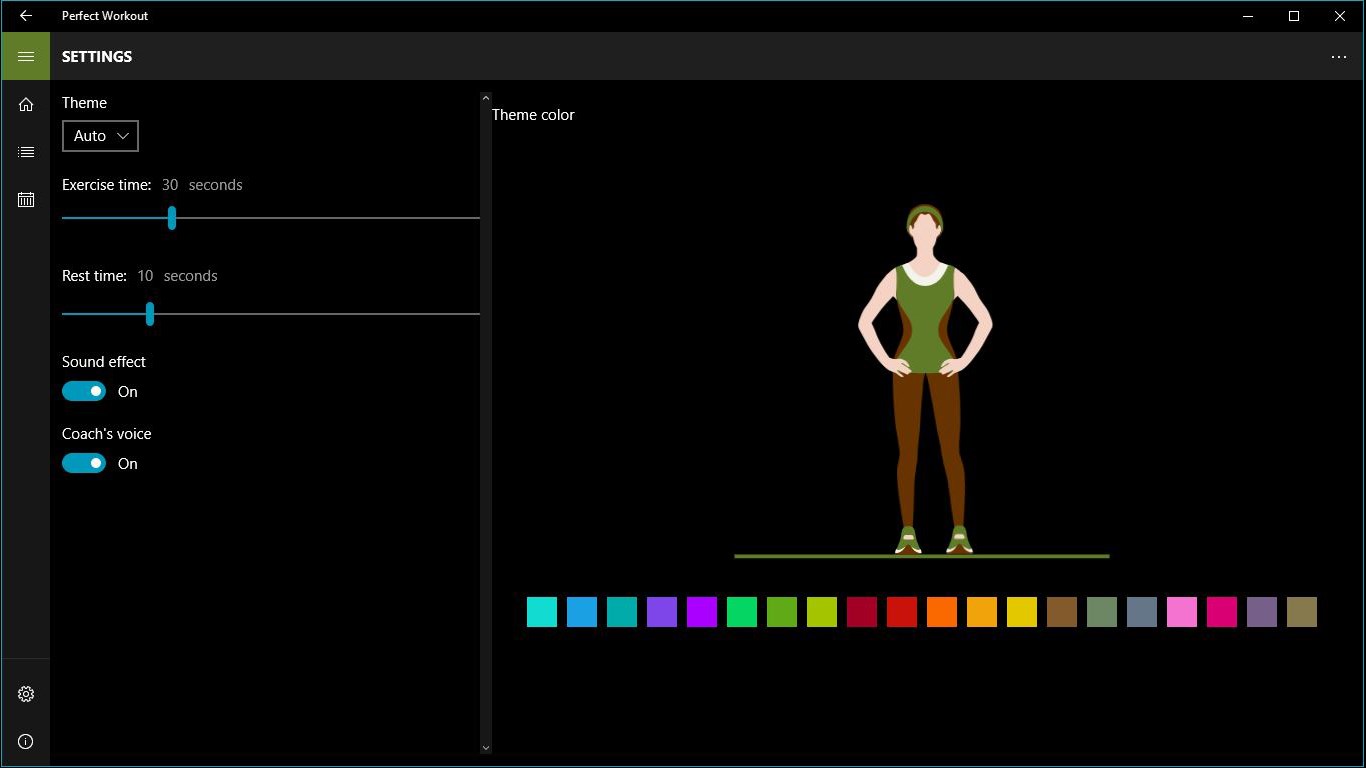Viewport: 1366px width, 768px height.
Task: Open the calendar icon in sidebar
Action: point(26,200)
